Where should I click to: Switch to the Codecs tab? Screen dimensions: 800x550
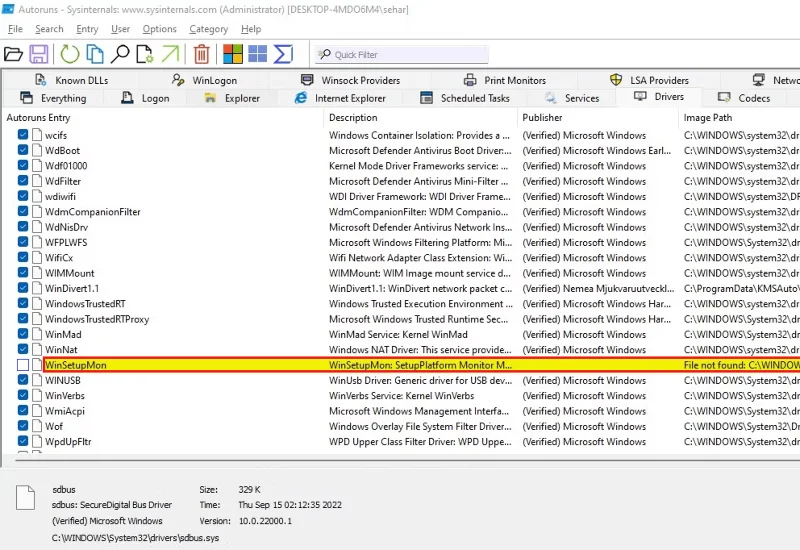pos(744,98)
